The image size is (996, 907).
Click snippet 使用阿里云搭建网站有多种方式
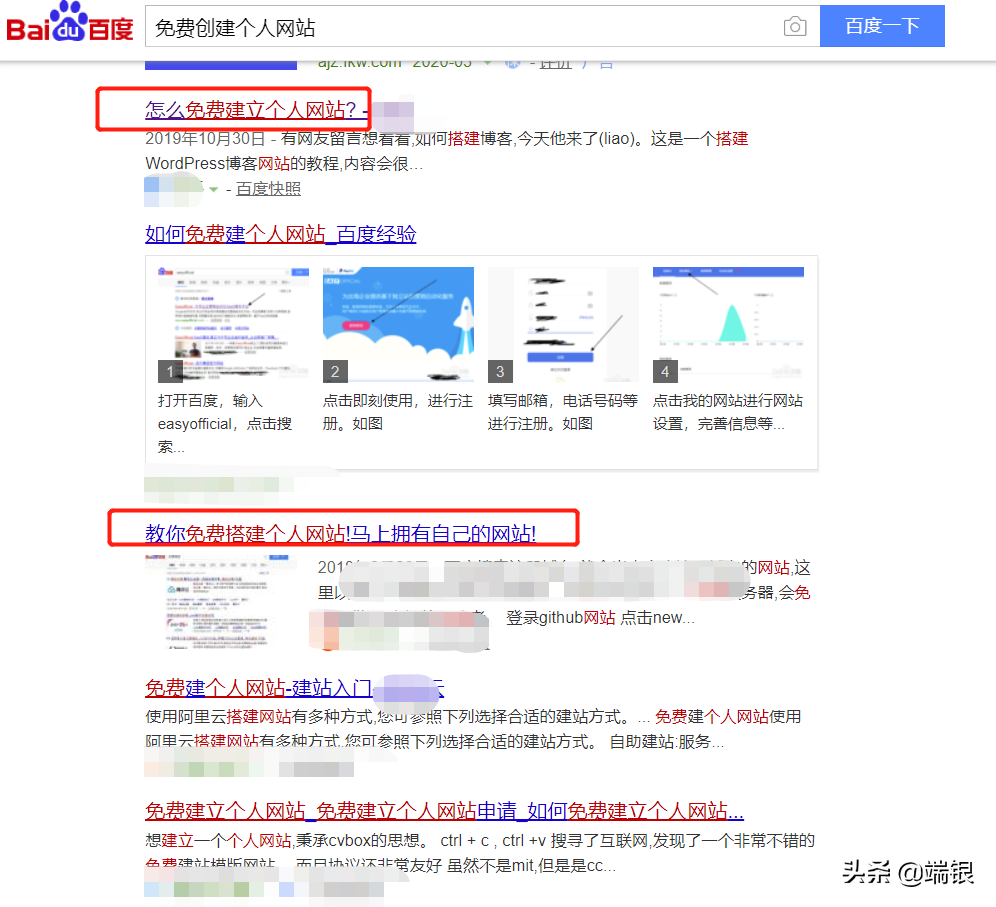(473, 729)
